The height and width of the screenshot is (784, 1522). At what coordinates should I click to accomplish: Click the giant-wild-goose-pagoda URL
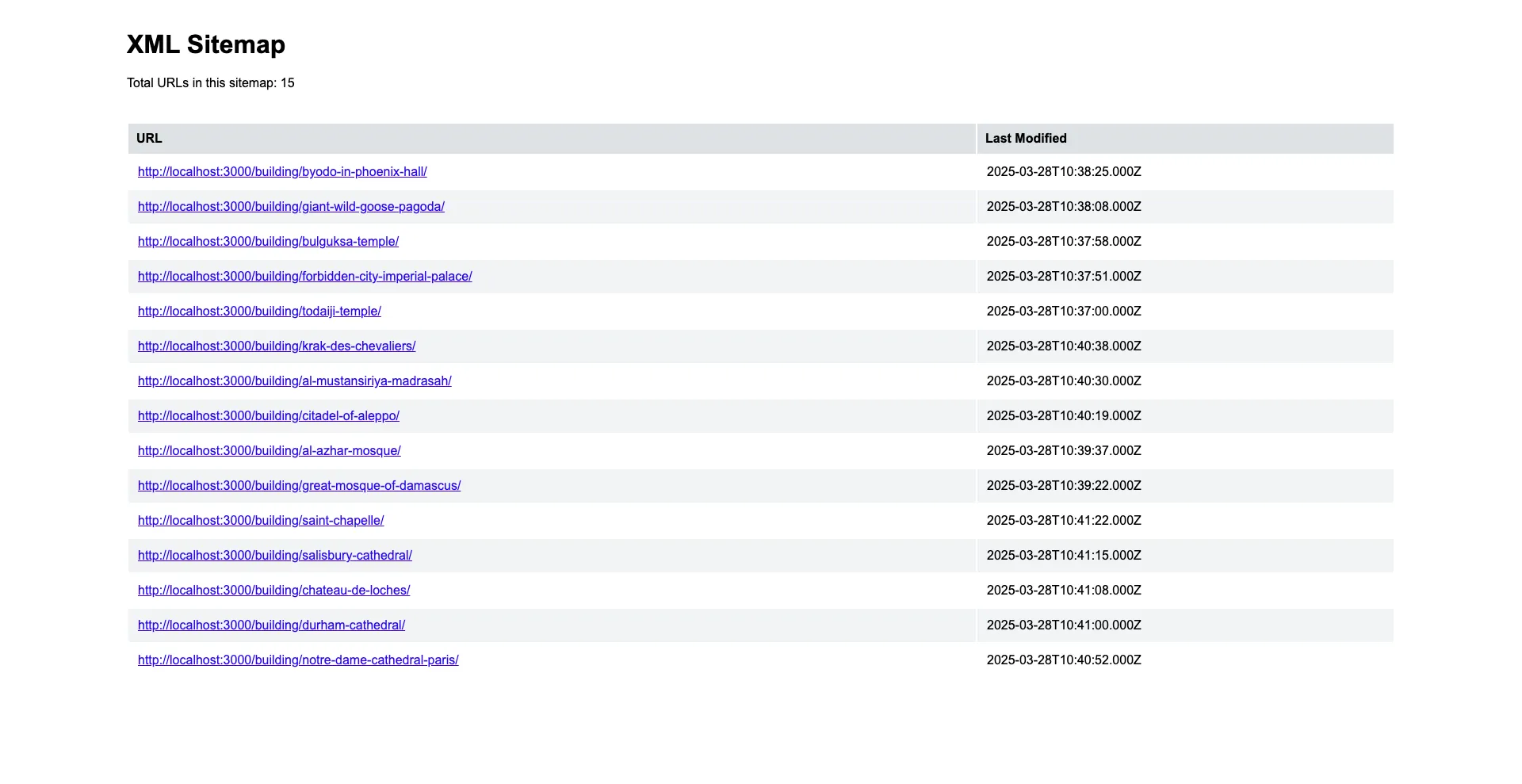click(291, 207)
